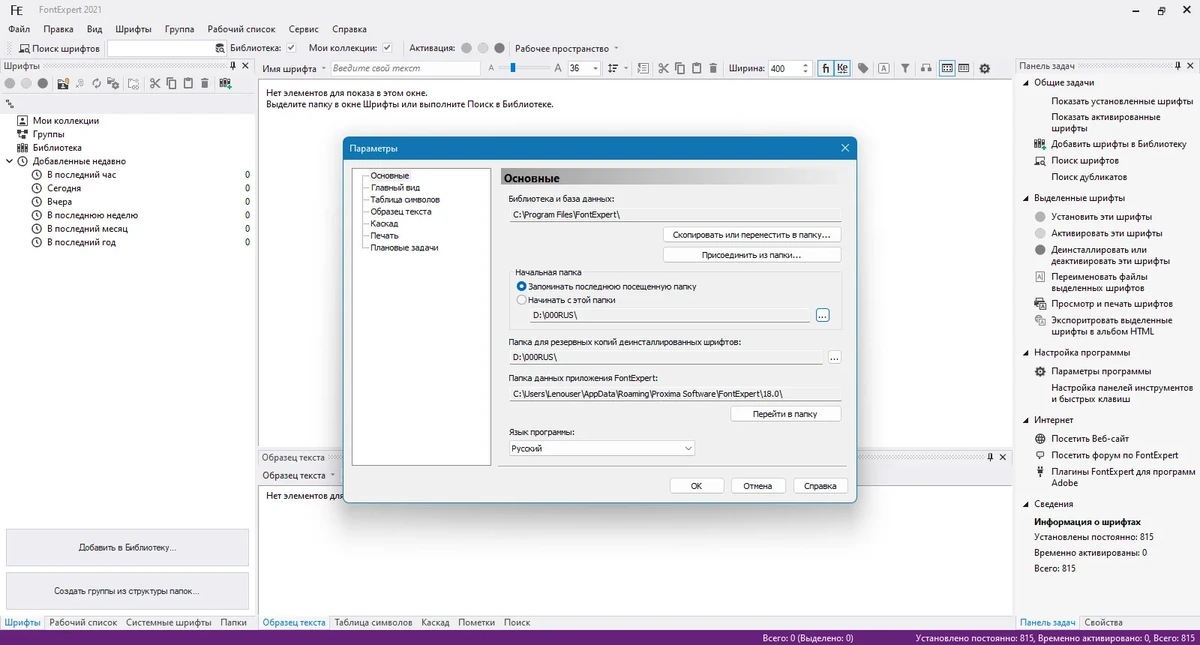
Task: Click the search database icon beside the search field
Action: [220, 47]
